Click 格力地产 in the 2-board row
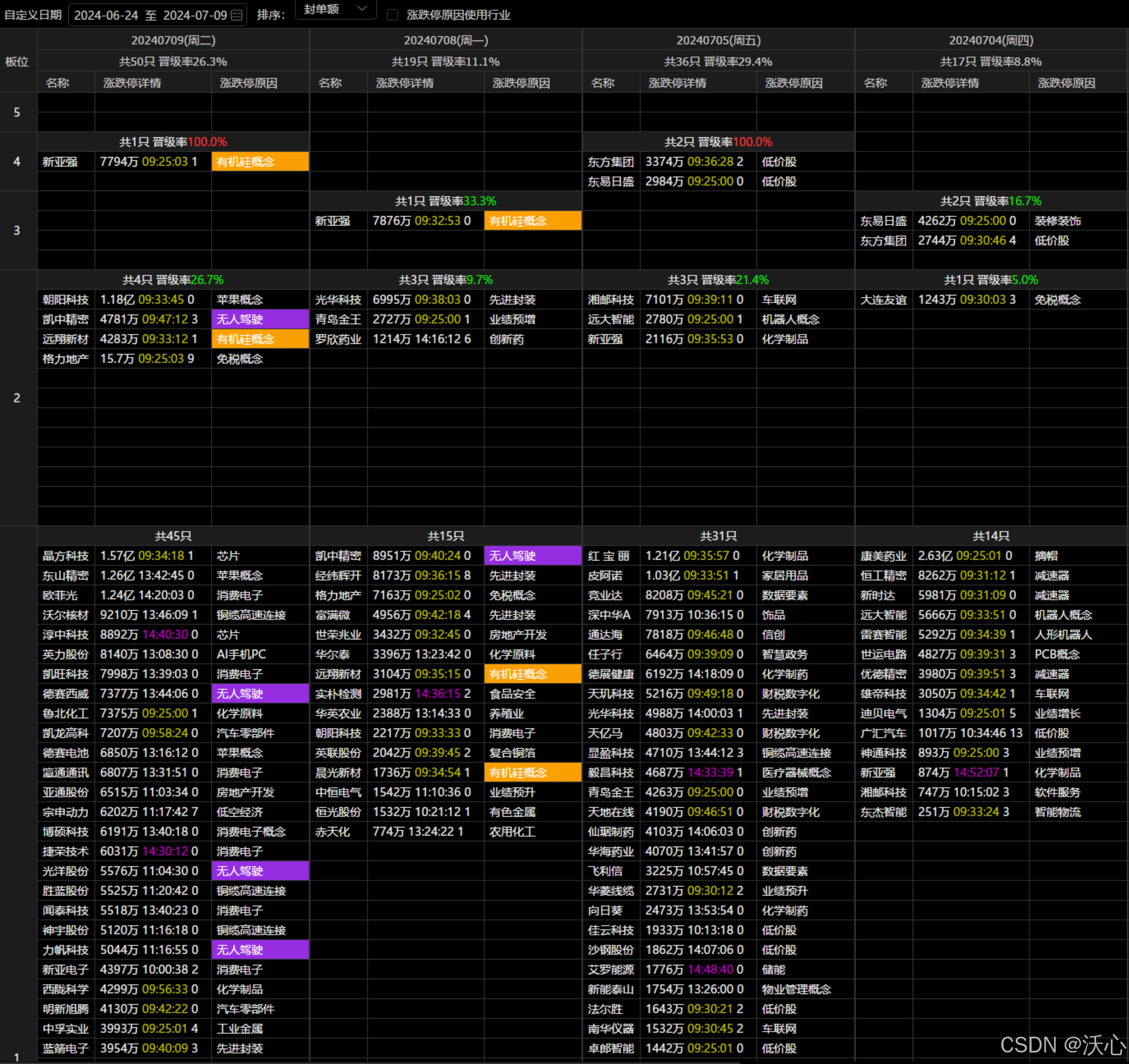Viewport: 1129px width, 1064px height. coord(65,359)
